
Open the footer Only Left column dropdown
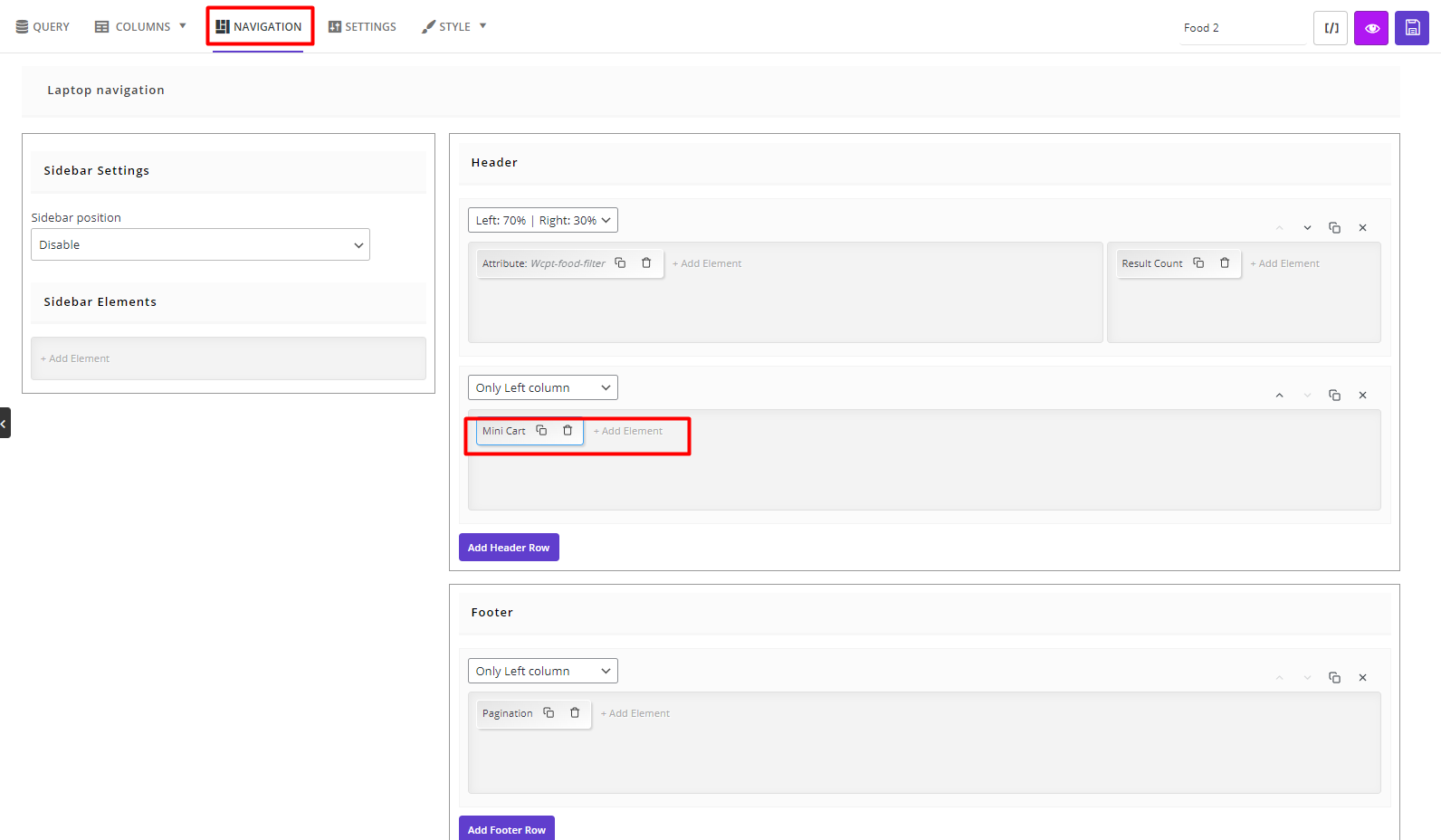[x=542, y=671]
